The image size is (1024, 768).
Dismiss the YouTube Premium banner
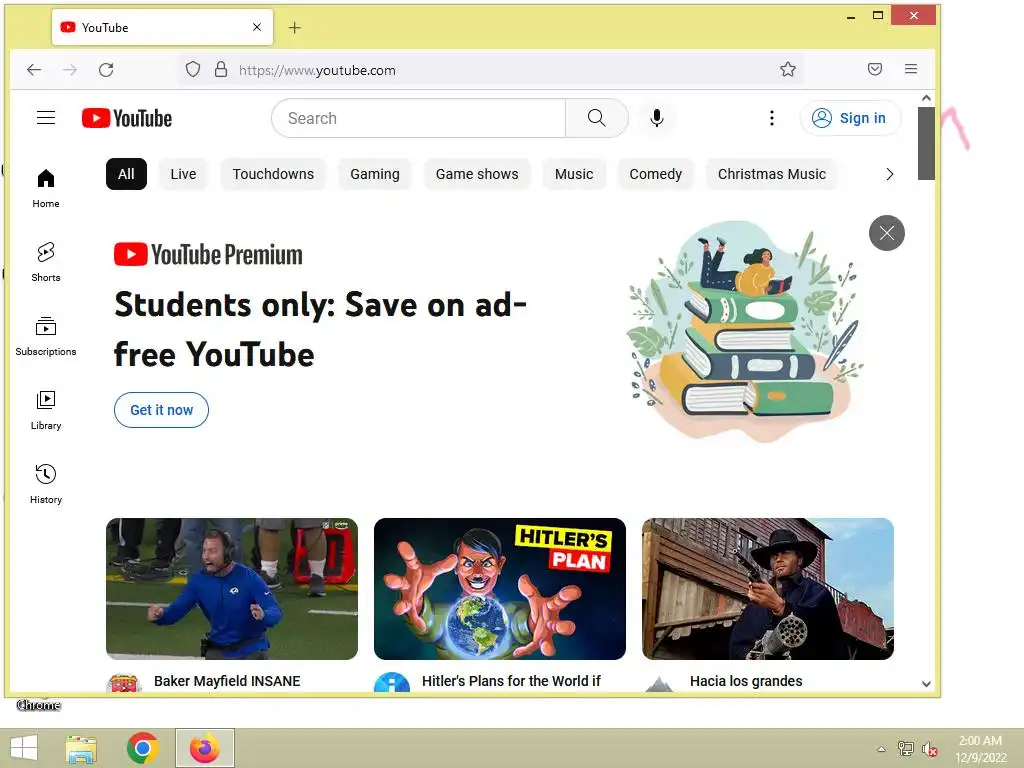[x=887, y=233]
